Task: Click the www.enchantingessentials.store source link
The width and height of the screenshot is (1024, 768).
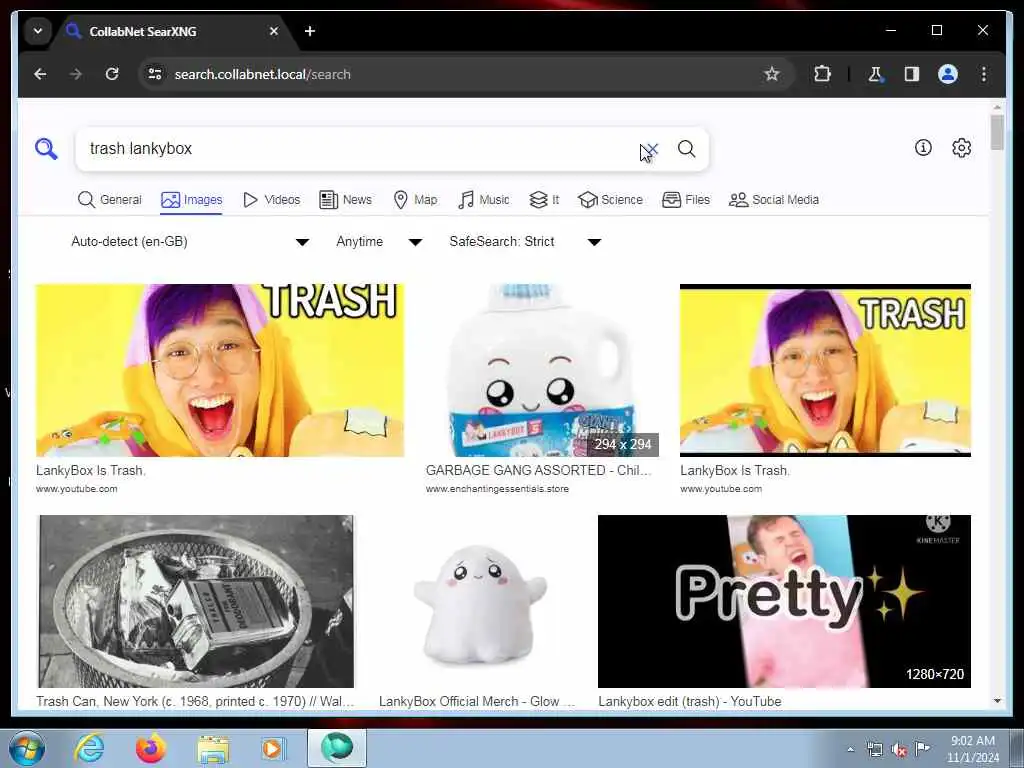Action: click(x=497, y=488)
